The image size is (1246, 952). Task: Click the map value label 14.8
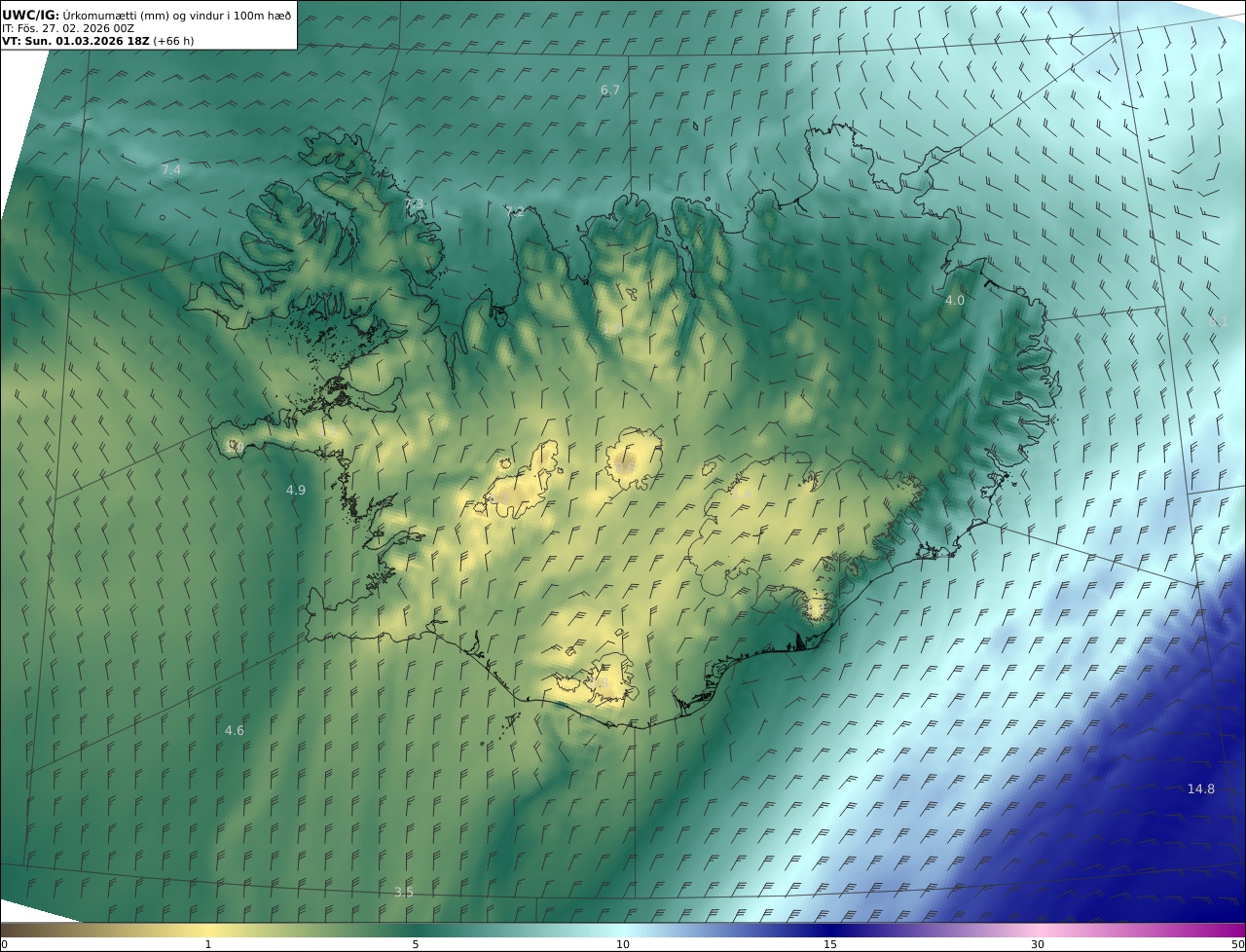1201,788
